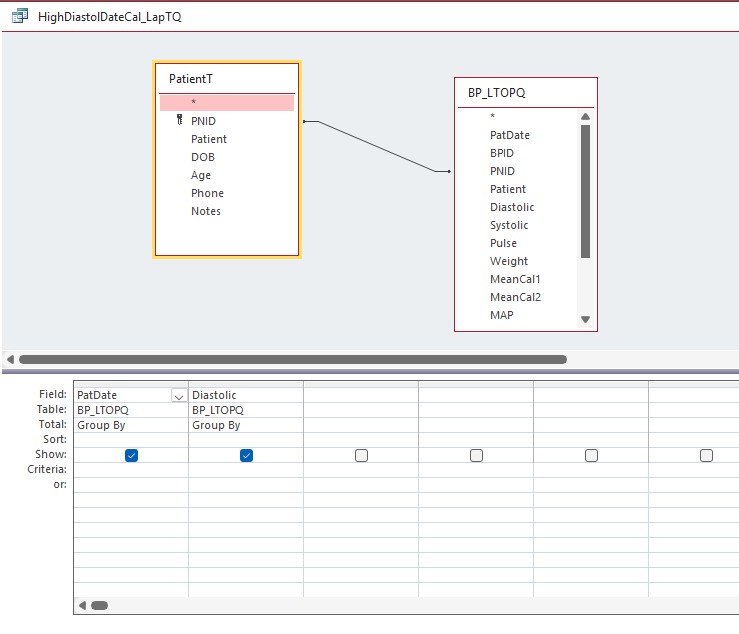Click the Sort cell for PatDate column

point(131,440)
